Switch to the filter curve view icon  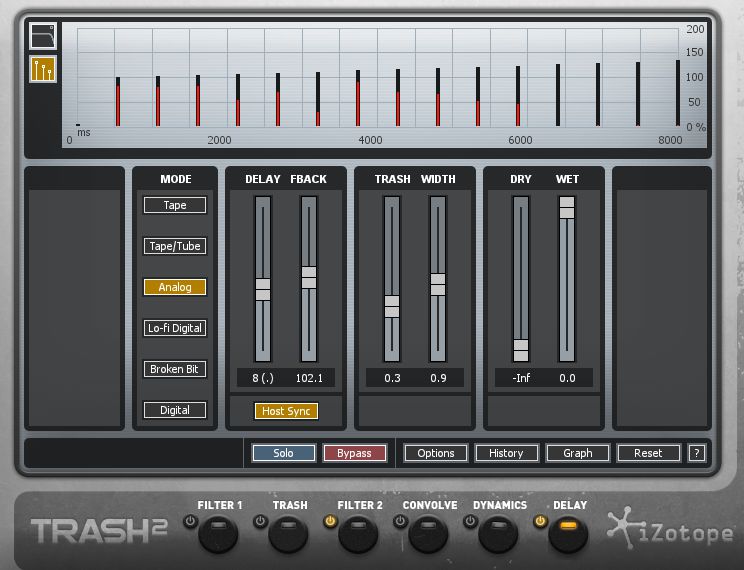(x=43, y=36)
